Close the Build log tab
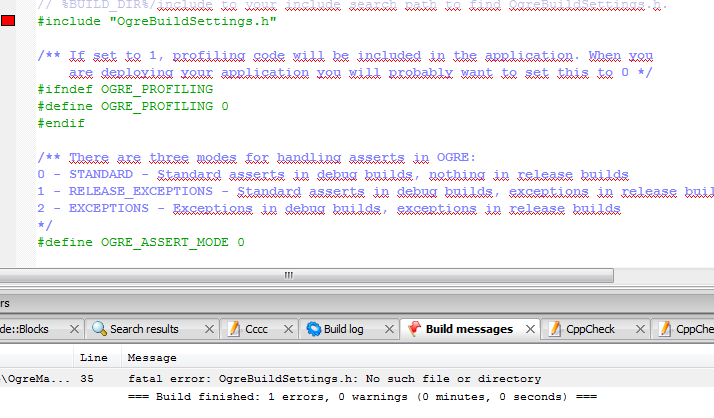This screenshot has height=418, width=714. click(389, 329)
